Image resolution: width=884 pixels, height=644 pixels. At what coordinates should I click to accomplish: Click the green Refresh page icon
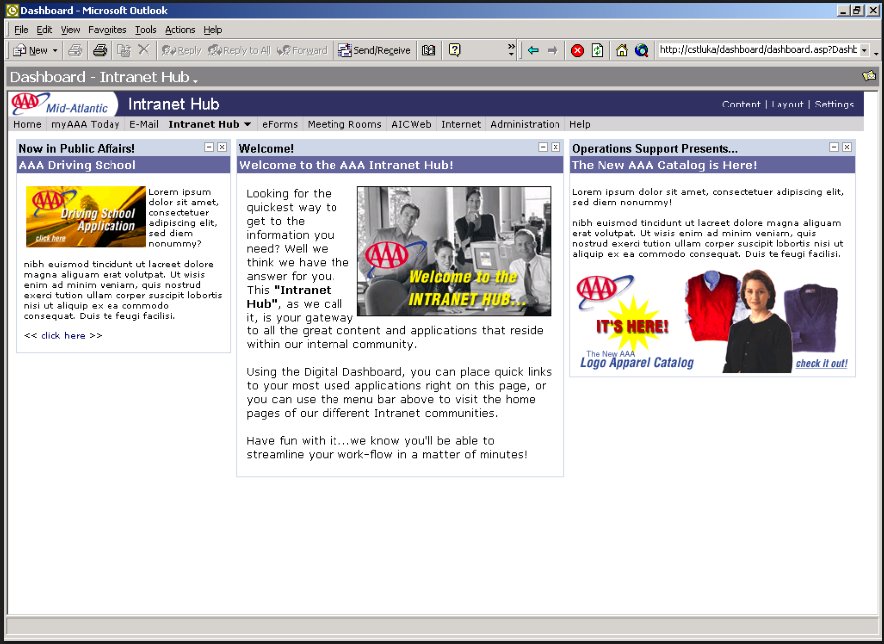(598, 51)
